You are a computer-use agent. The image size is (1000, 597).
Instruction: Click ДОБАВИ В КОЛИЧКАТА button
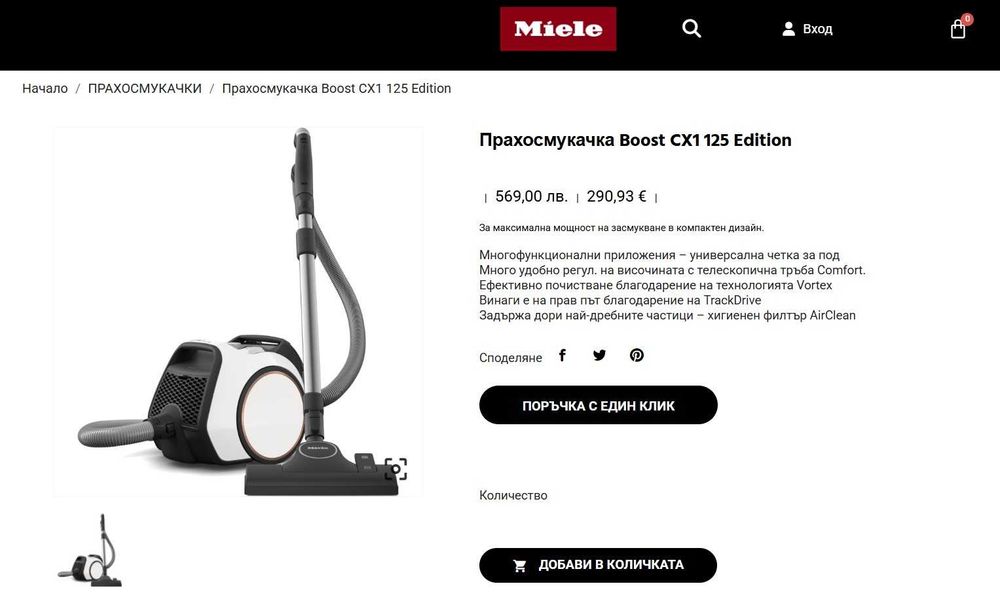point(598,565)
